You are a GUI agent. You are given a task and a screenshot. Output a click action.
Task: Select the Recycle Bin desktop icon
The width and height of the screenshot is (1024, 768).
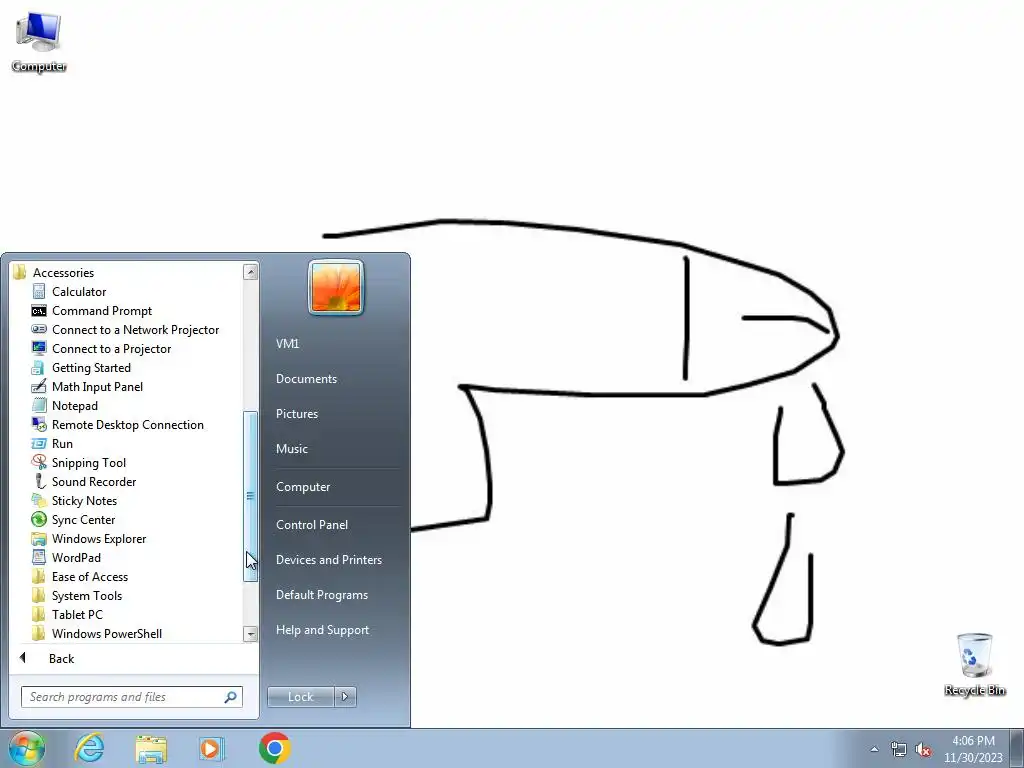coord(974,664)
